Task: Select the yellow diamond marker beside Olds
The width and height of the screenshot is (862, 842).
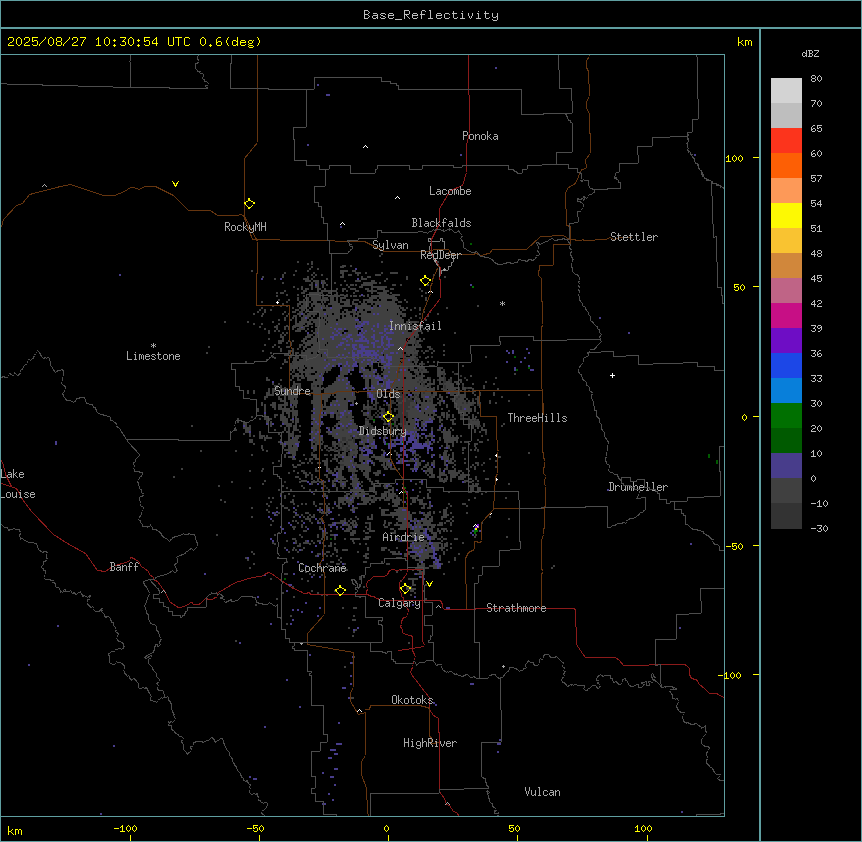Action: click(388, 417)
